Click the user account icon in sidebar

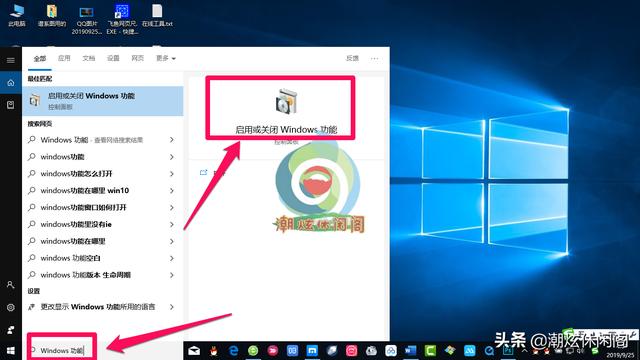[11, 284]
